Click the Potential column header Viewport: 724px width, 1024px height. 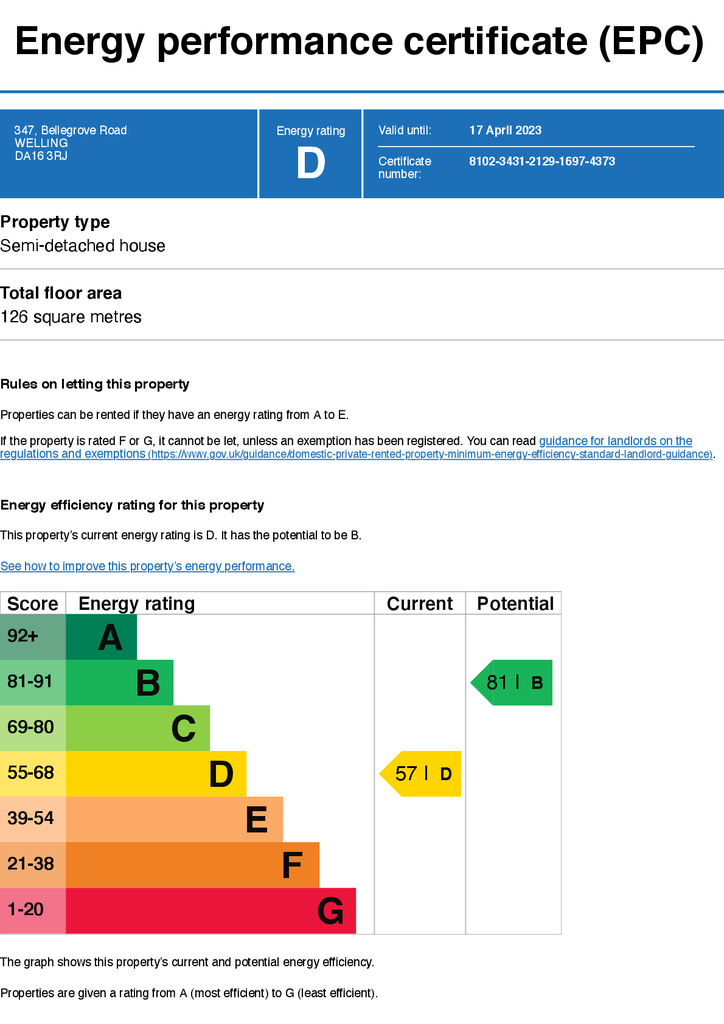coord(514,603)
